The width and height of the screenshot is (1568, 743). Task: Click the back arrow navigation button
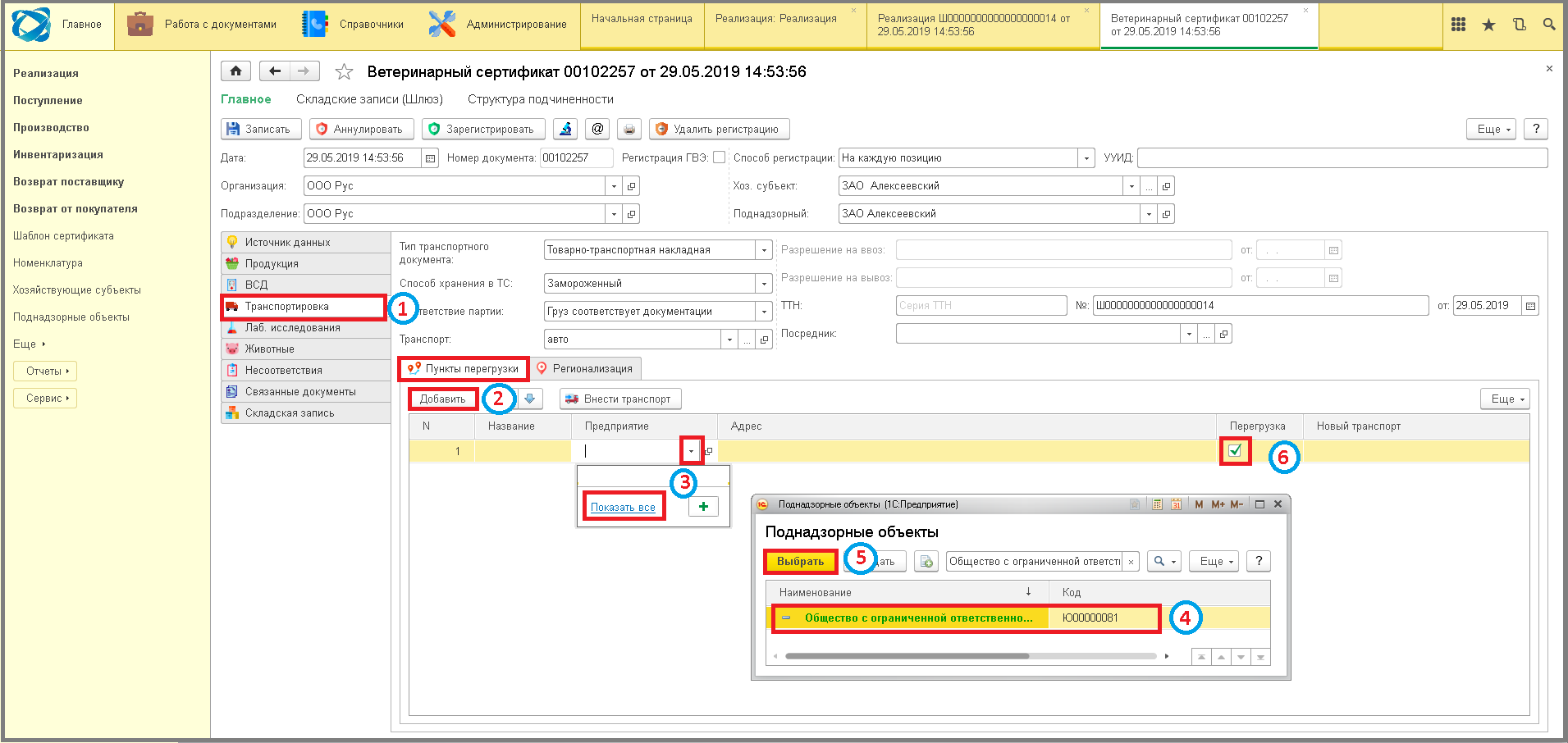[x=275, y=71]
